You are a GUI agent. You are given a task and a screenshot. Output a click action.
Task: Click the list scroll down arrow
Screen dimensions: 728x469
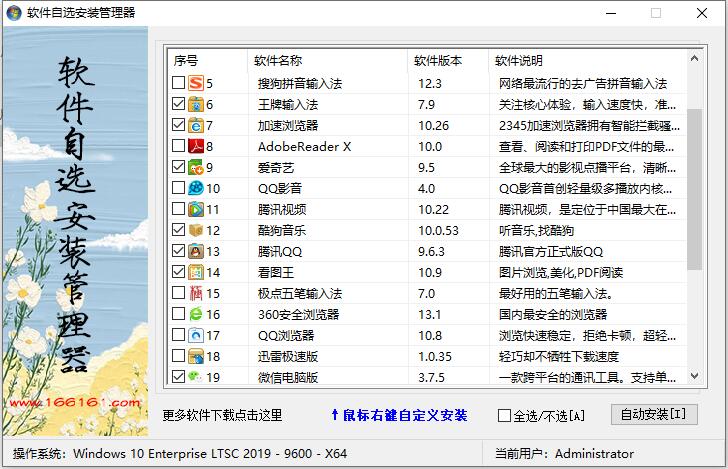[695, 376]
